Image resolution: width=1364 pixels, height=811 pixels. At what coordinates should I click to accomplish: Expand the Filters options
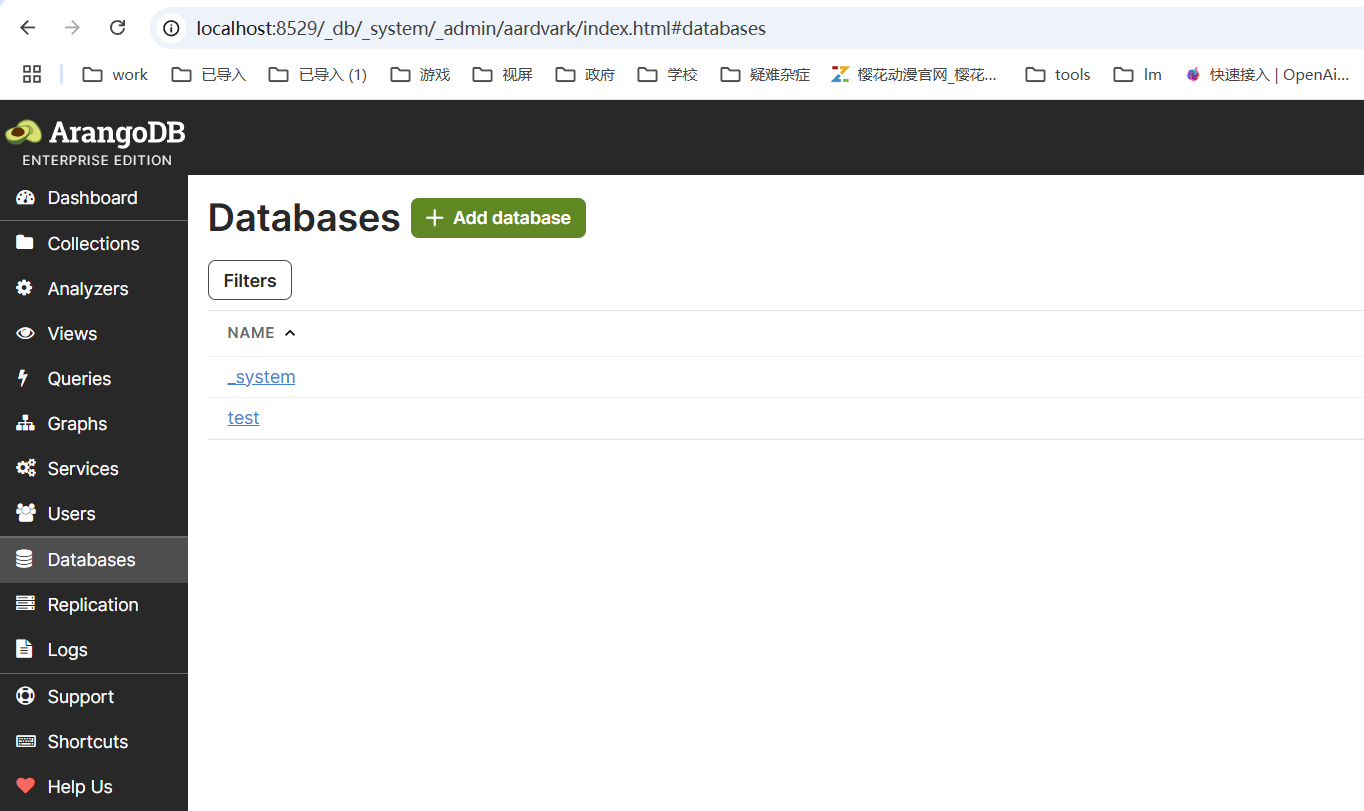click(249, 280)
